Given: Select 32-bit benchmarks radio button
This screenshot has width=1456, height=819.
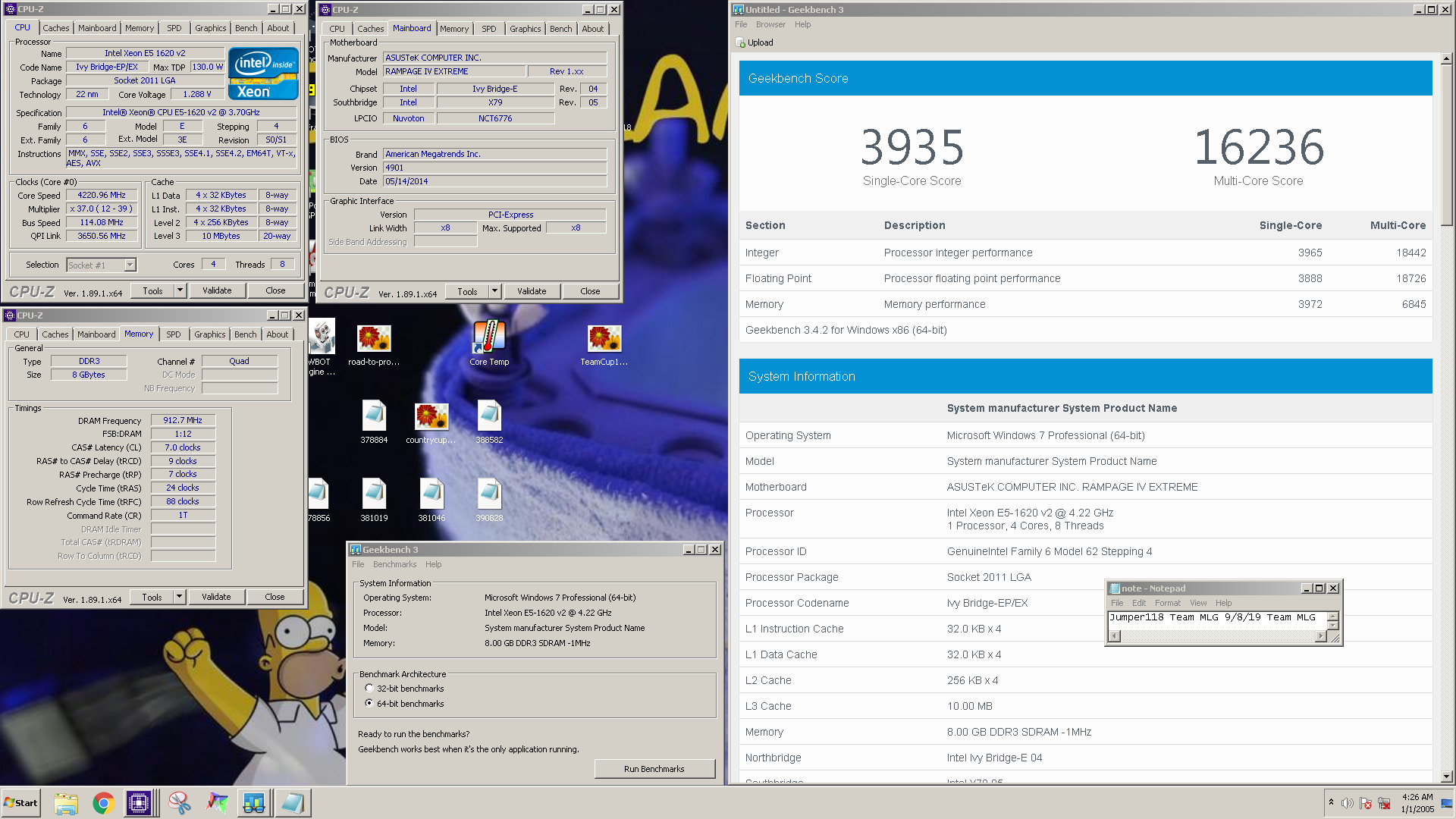Looking at the screenshot, I should [x=369, y=689].
